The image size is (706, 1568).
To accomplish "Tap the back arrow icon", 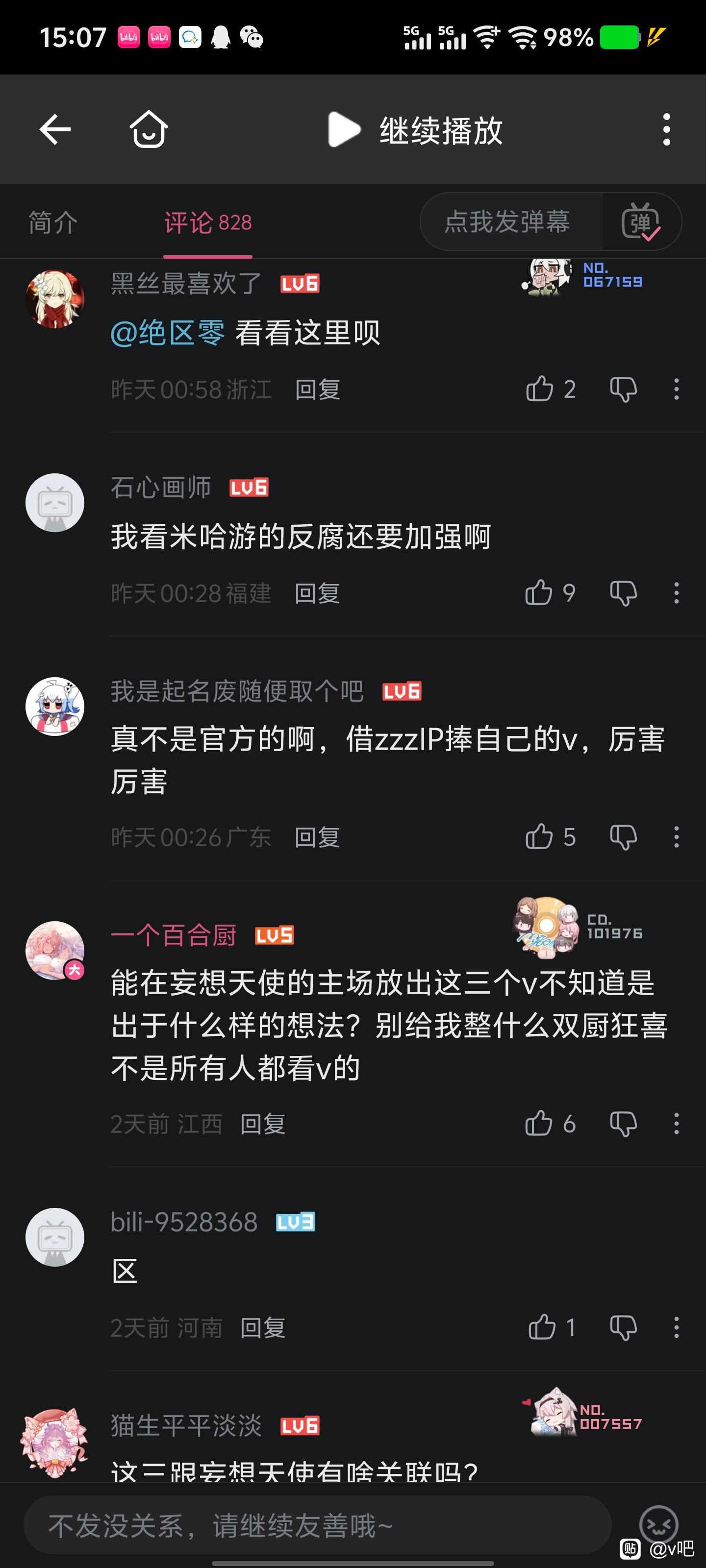I will point(55,130).
